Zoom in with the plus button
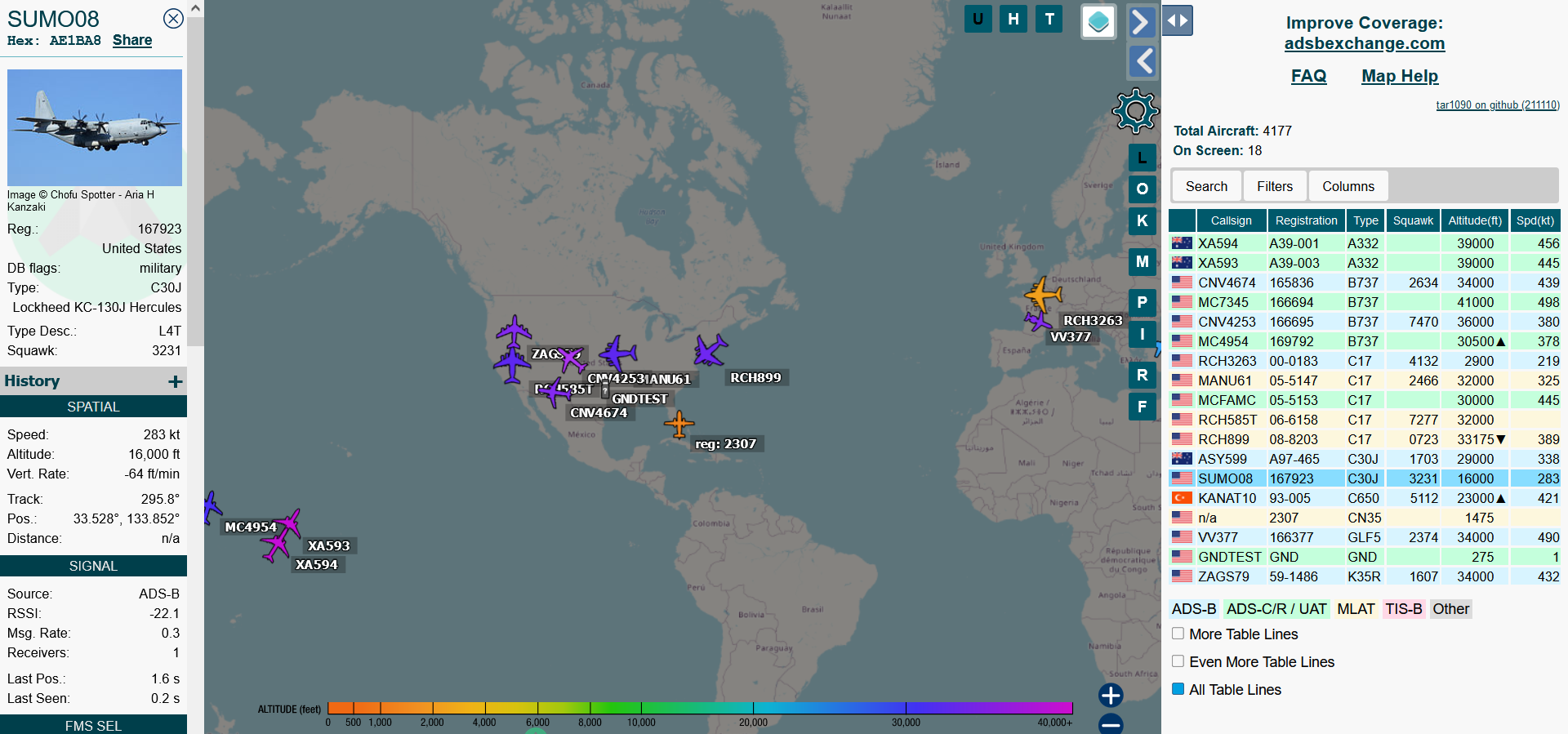Screen dimensions: 1568x734 pos(1111,696)
